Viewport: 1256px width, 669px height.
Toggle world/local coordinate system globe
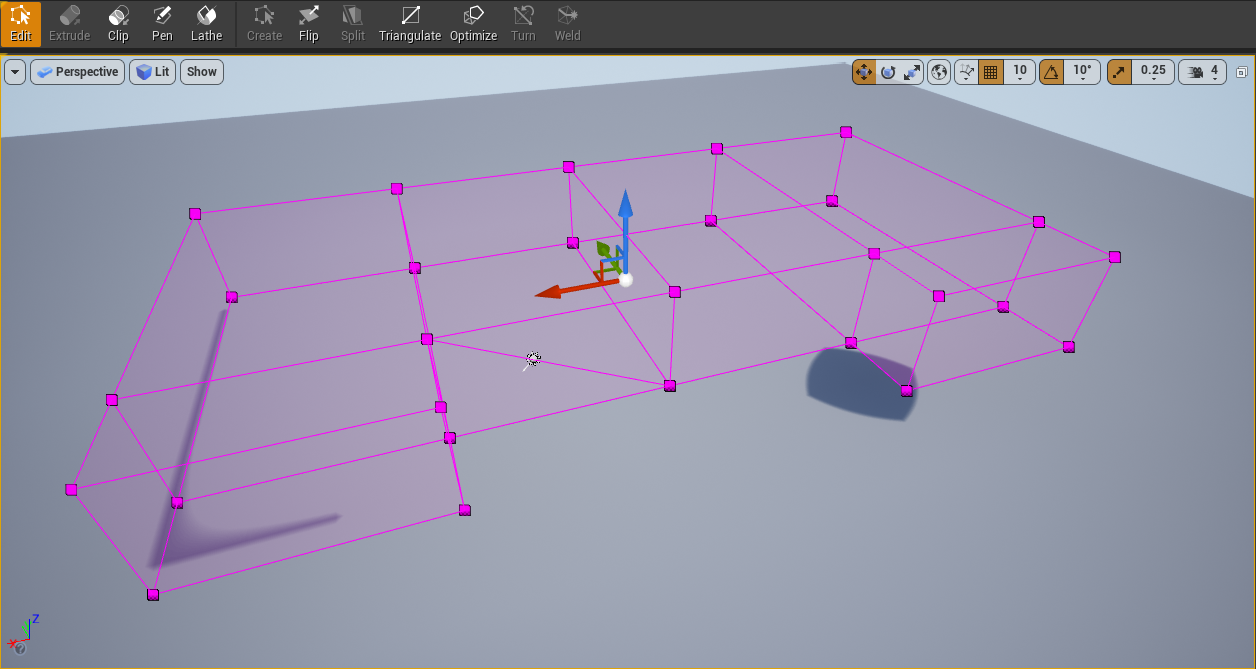click(x=939, y=72)
